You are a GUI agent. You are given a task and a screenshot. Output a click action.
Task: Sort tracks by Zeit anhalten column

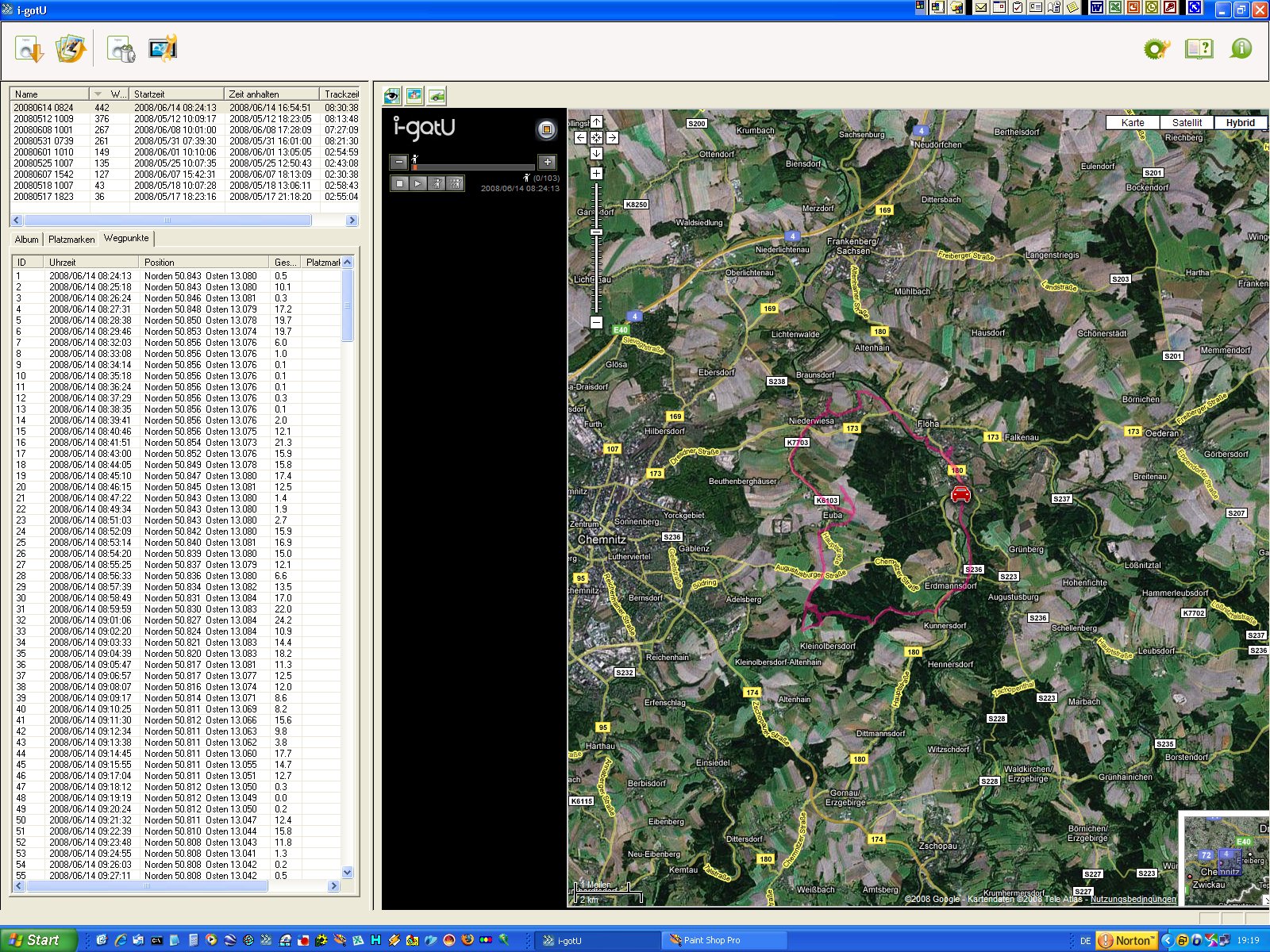pos(272,94)
